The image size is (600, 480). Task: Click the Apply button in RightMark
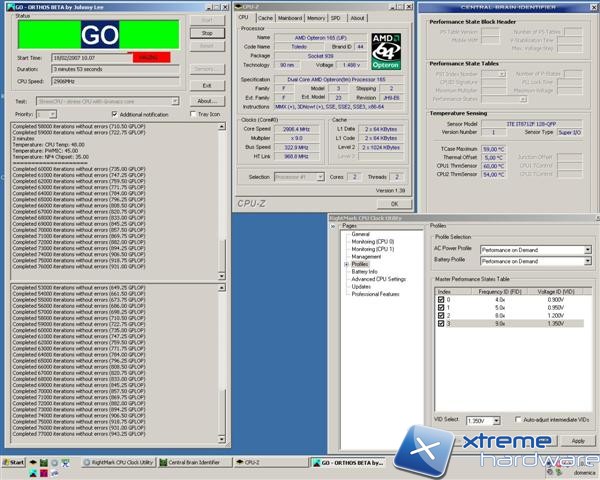(577, 441)
